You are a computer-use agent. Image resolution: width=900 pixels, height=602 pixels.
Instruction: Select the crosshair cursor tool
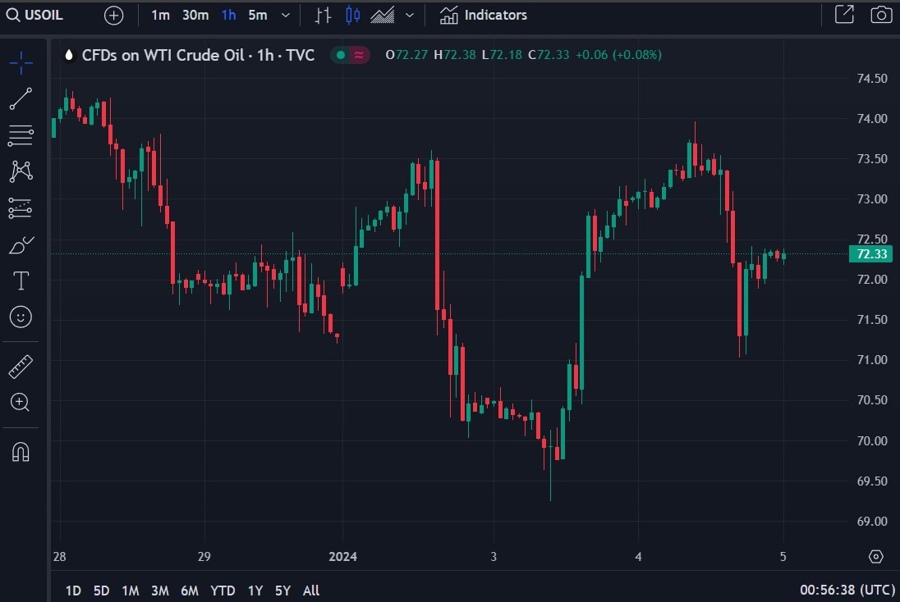[21, 63]
